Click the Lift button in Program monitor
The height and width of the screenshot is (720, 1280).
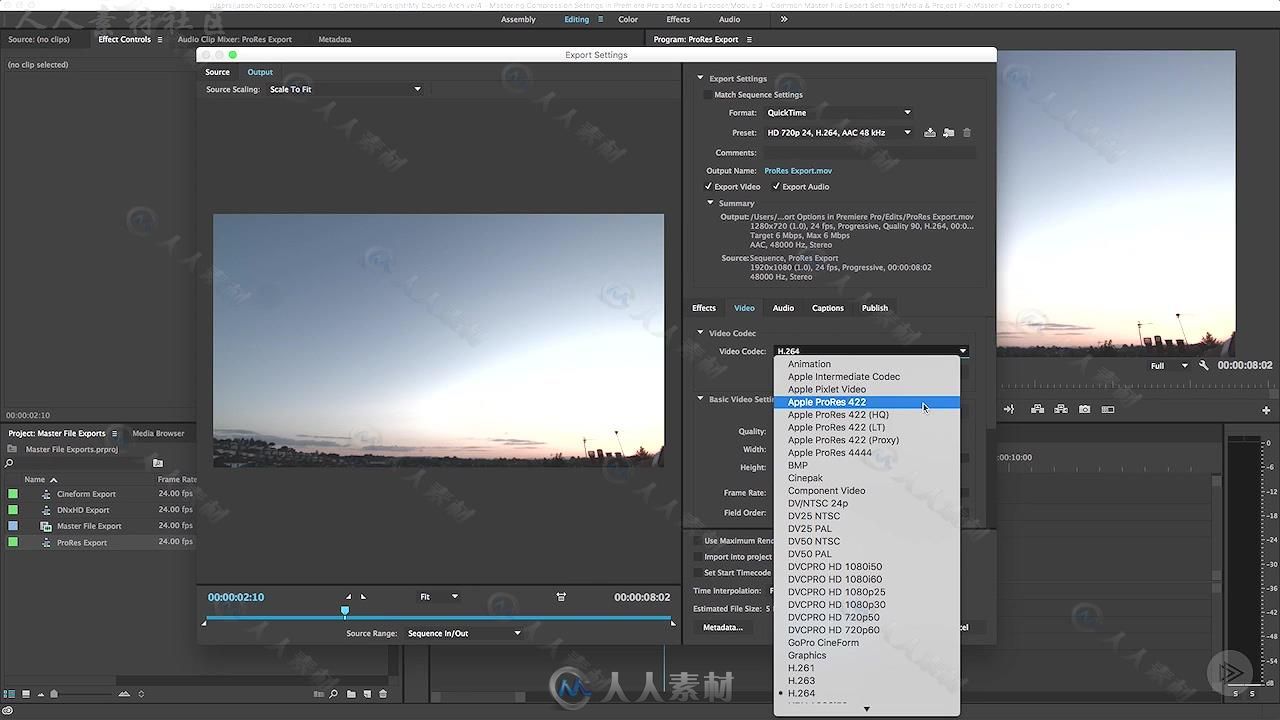coord(1037,409)
